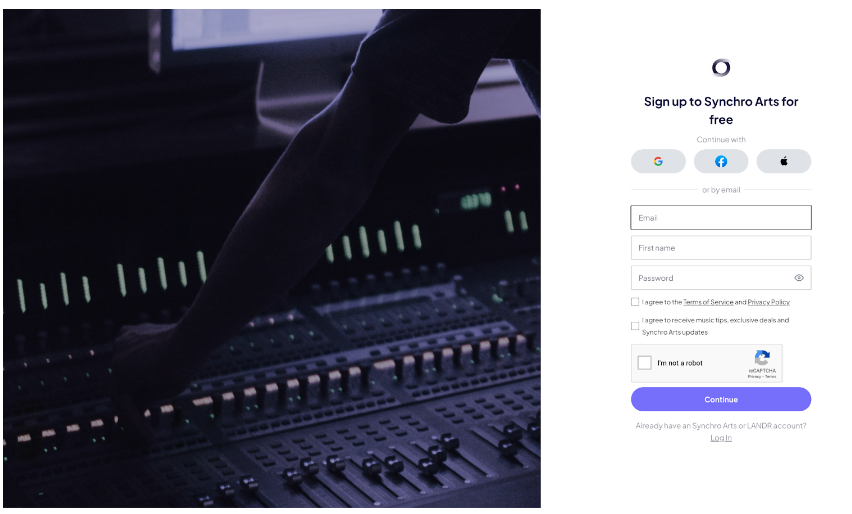Screen dimensions: 852x514
Task: Click the mixing console studio image
Action: point(272,259)
